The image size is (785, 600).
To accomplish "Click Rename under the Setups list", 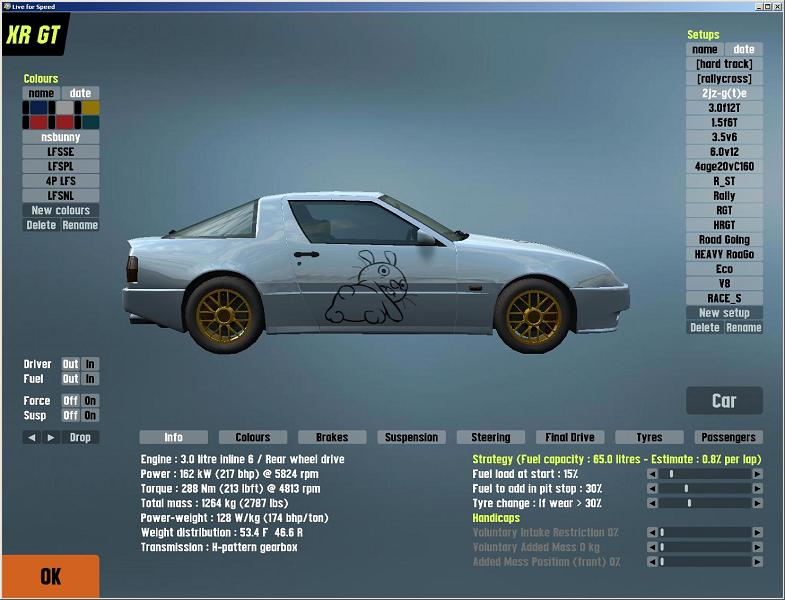I will (744, 328).
